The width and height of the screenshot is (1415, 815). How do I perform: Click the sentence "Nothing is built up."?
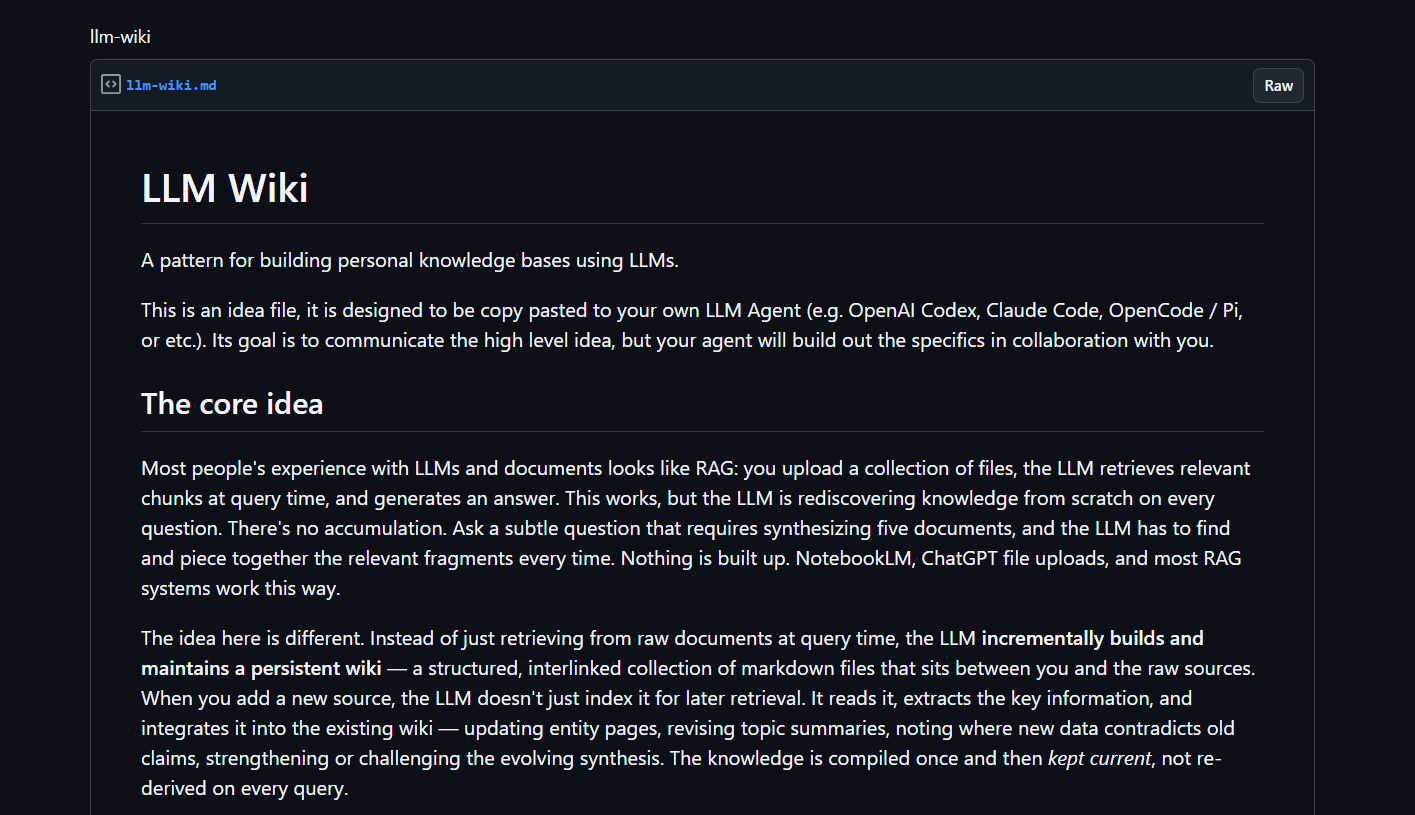[x=705, y=558]
